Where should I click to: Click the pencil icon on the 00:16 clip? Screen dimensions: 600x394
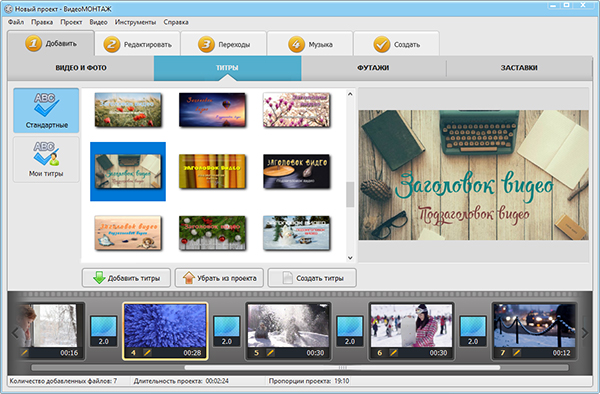click(25, 352)
